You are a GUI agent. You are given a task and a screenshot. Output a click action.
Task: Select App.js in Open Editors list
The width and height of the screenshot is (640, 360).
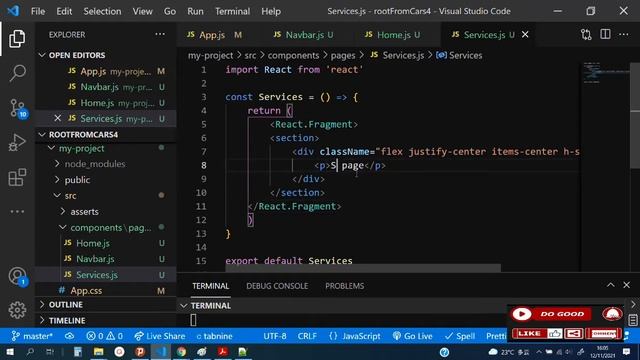93,71
